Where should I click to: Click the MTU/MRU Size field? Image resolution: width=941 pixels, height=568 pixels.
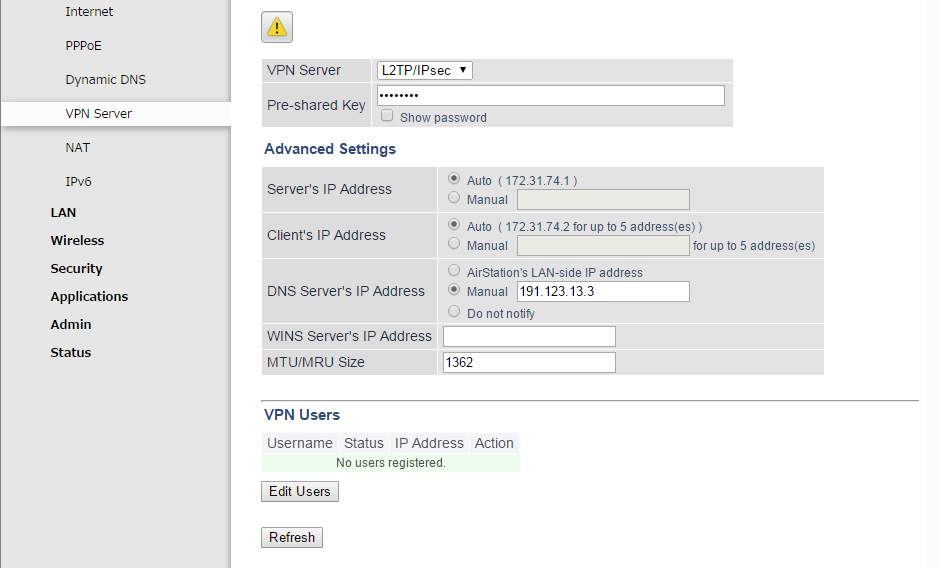point(529,363)
